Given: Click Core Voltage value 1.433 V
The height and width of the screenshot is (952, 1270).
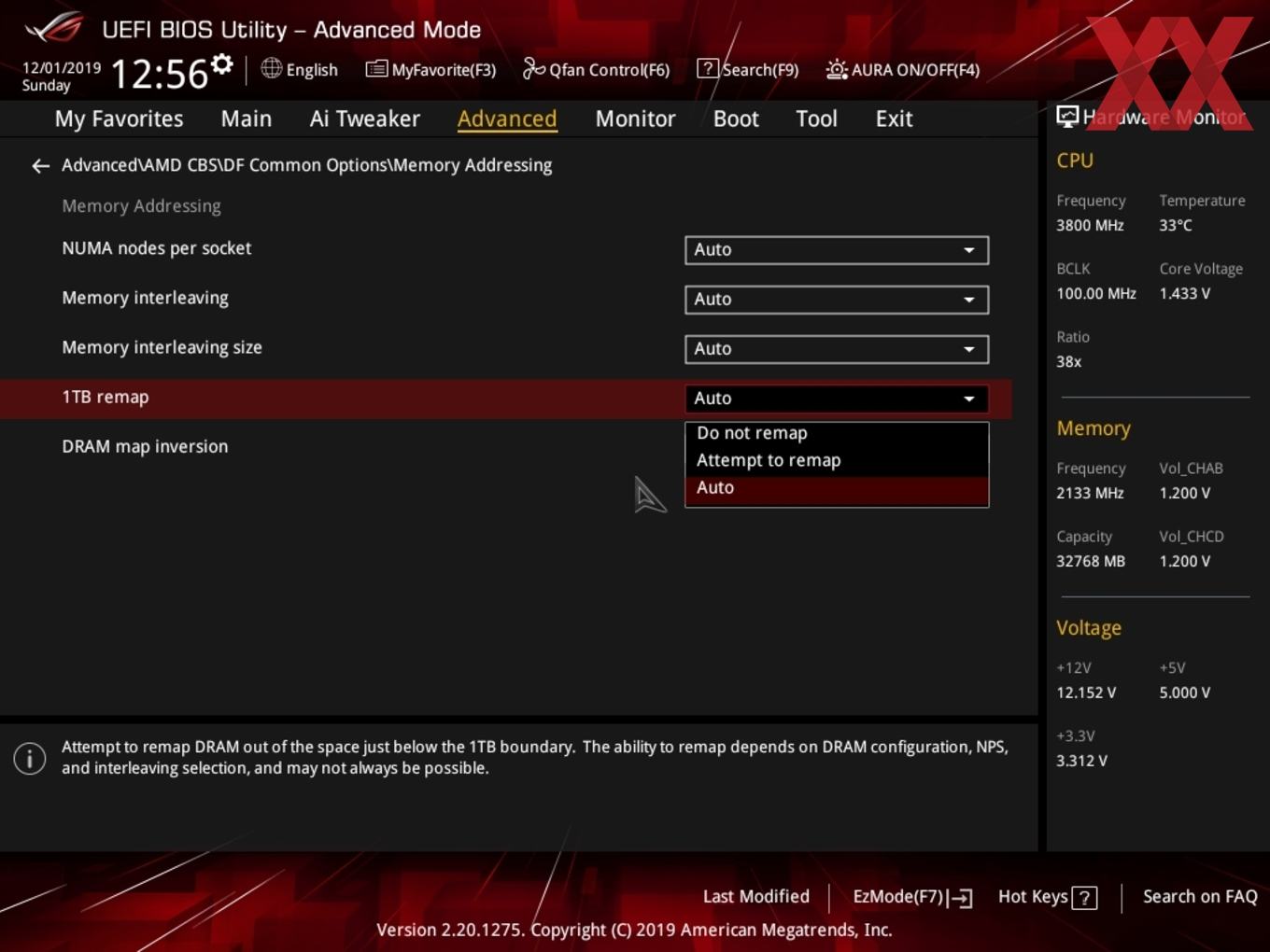Looking at the screenshot, I should click(1184, 293).
